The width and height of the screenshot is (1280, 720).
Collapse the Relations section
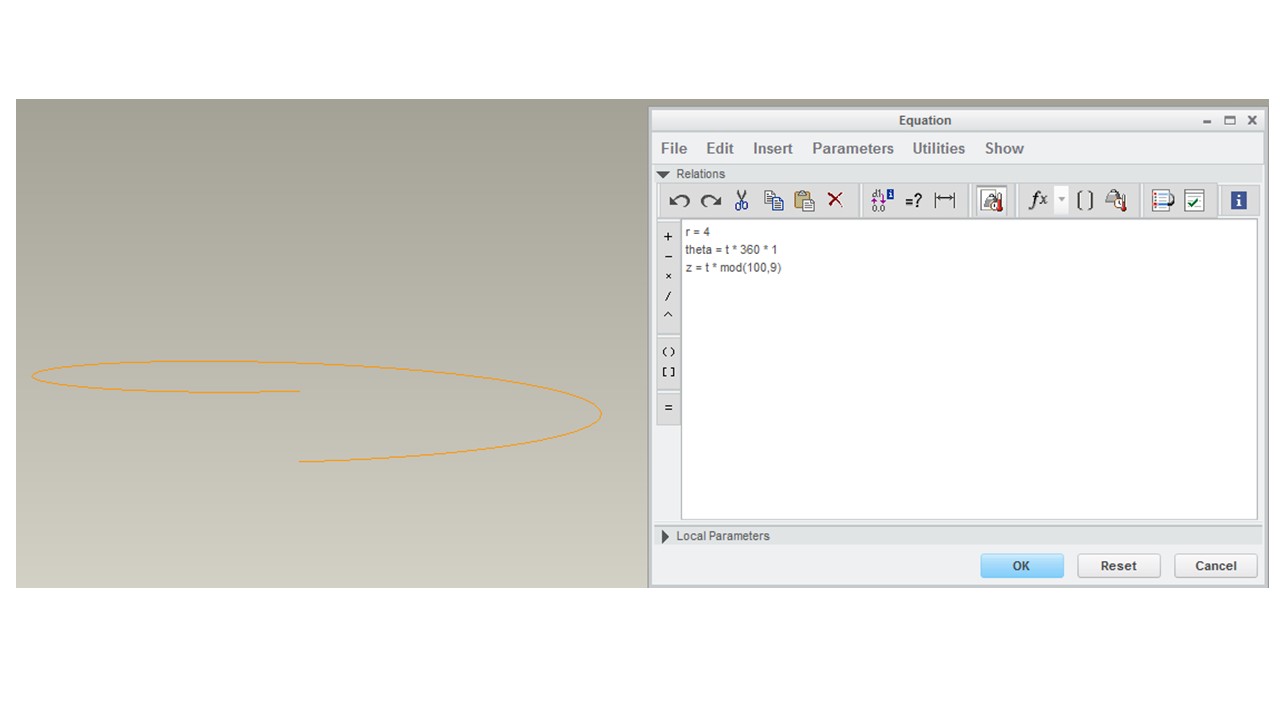point(663,174)
